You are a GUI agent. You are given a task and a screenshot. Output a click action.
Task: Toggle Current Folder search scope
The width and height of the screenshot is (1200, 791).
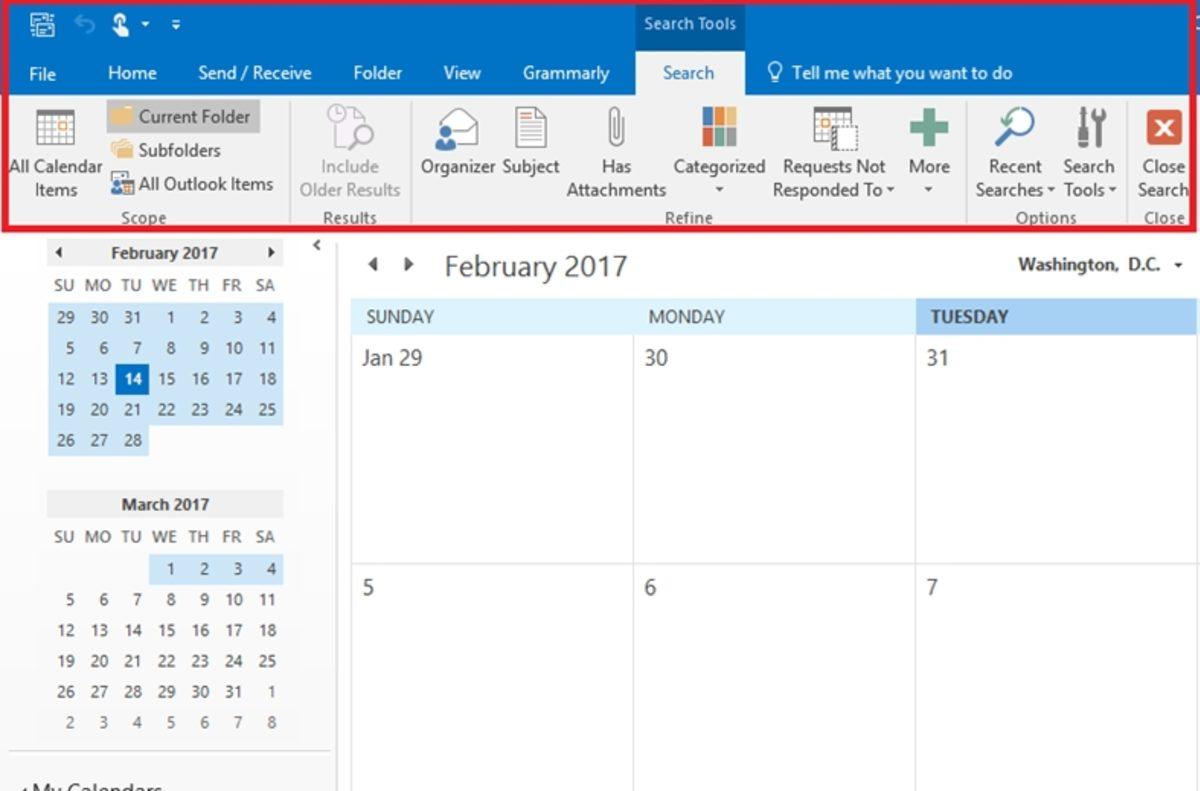pyautogui.click(x=182, y=116)
